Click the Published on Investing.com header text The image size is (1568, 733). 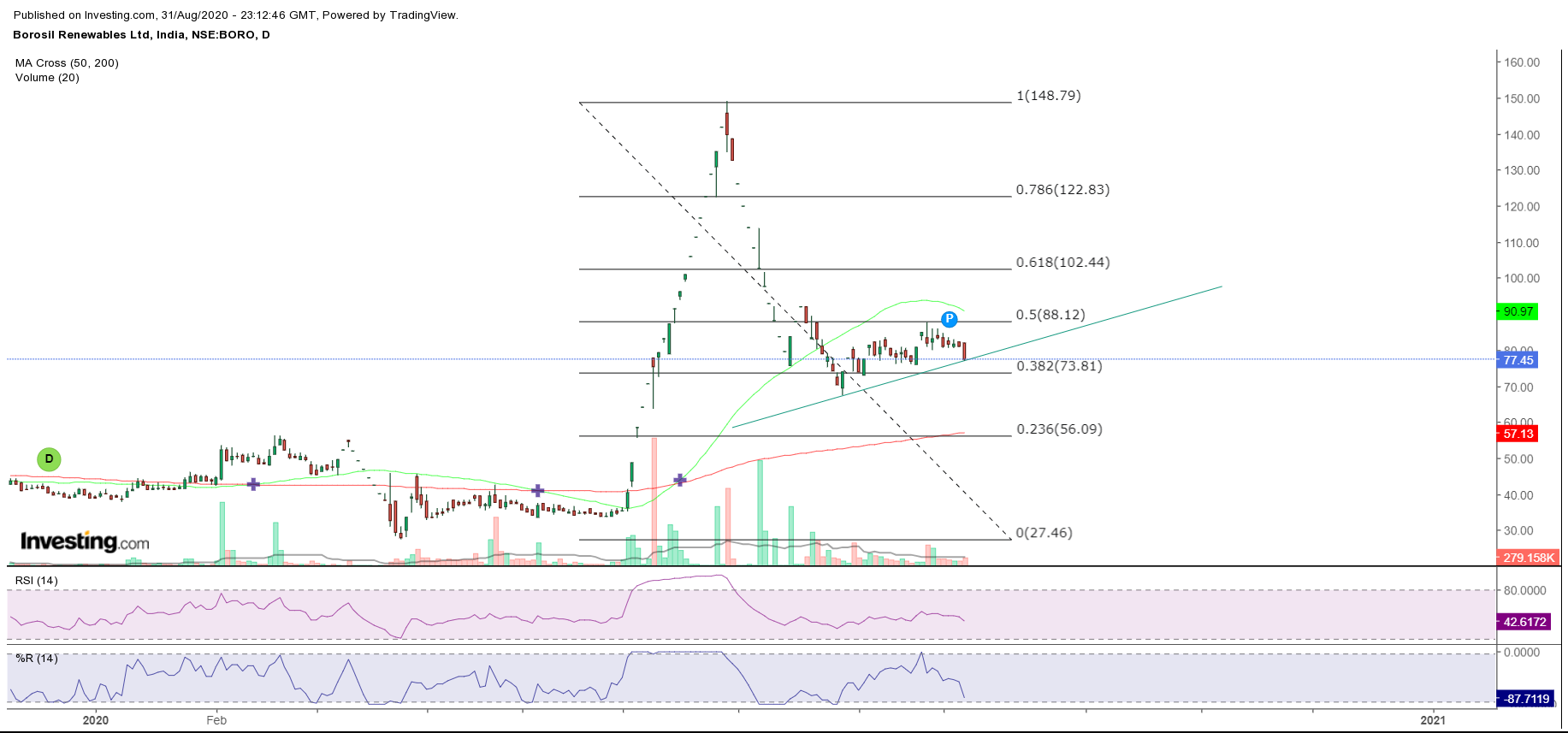[236, 15]
